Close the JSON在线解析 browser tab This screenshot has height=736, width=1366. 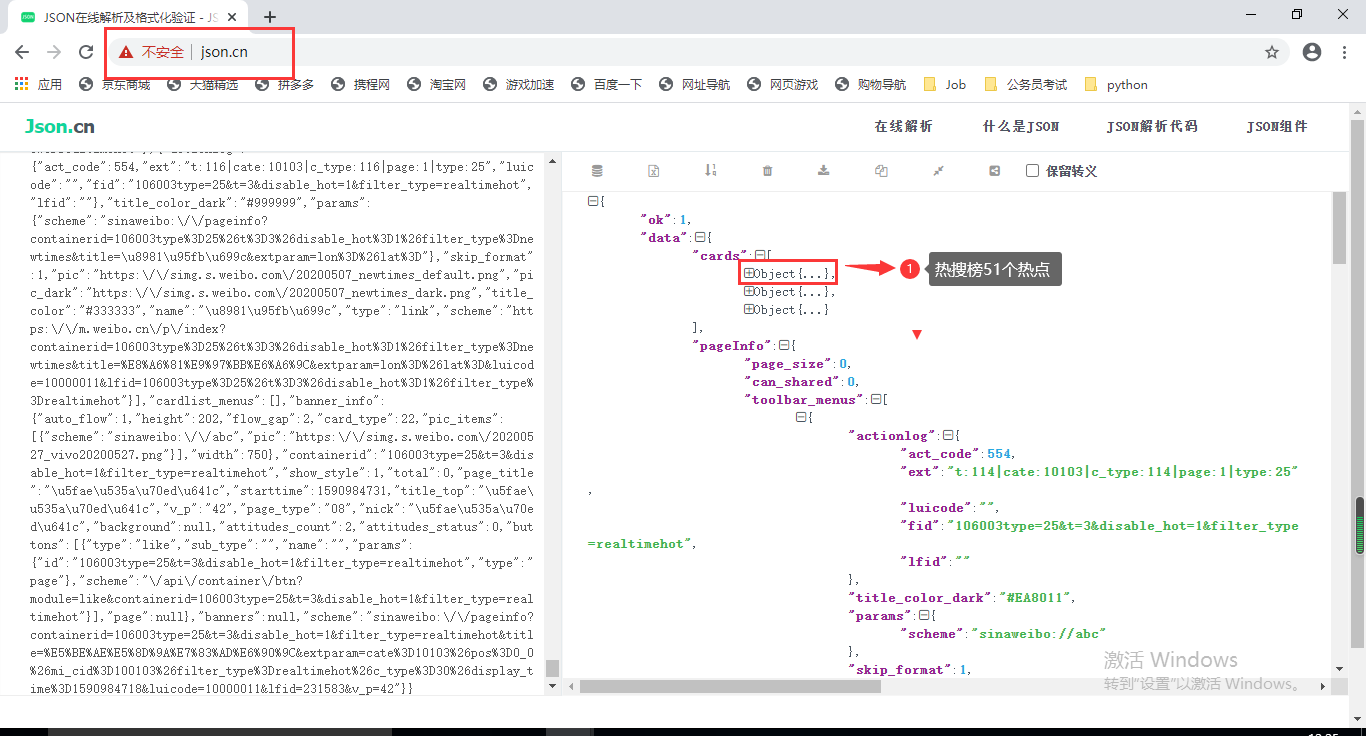point(232,17)
